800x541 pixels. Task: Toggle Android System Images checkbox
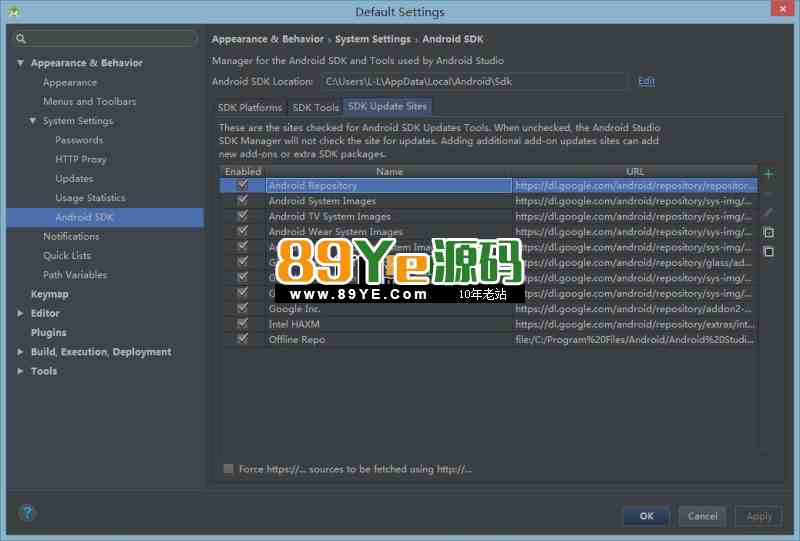tap(243, 201)
